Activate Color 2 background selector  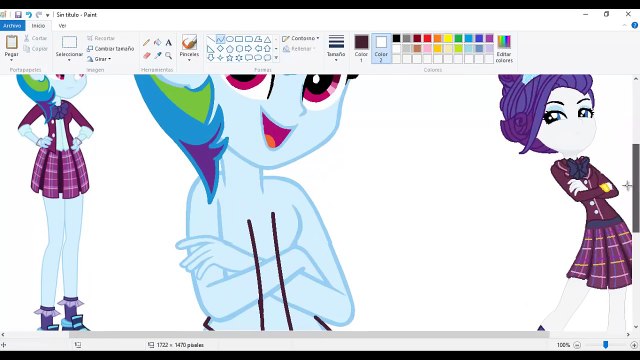(381, 48)
